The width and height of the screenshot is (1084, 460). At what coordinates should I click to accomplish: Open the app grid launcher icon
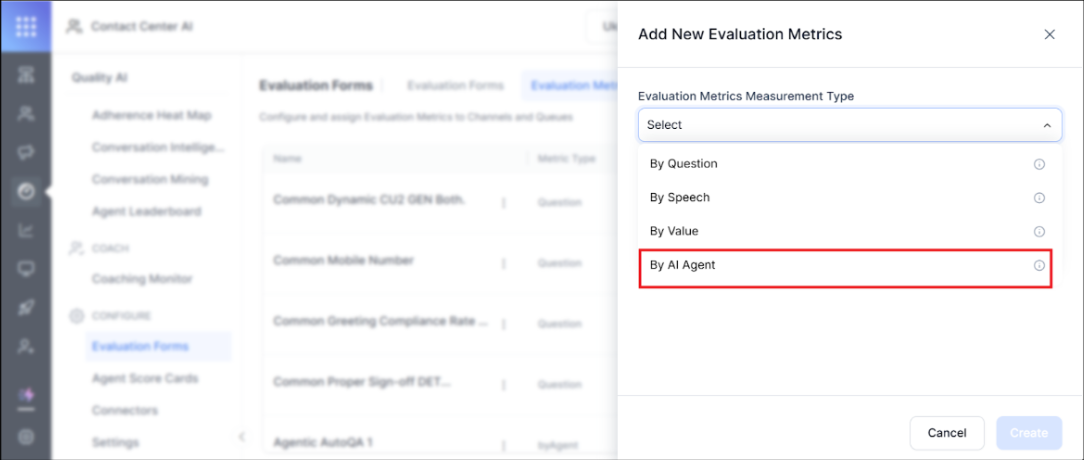pos(26,26)
